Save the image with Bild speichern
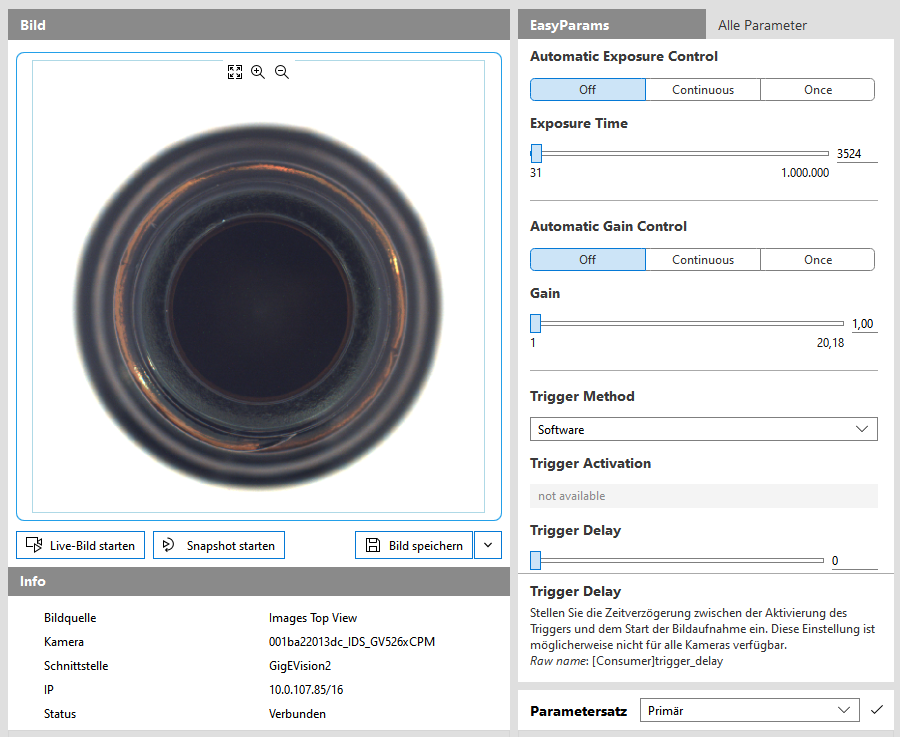This screenshot has width=900, height=737. pos(414,545)
